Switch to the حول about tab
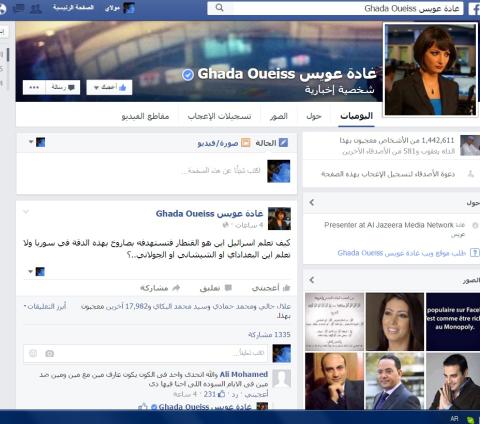480x424 pixels. (314, 116)
